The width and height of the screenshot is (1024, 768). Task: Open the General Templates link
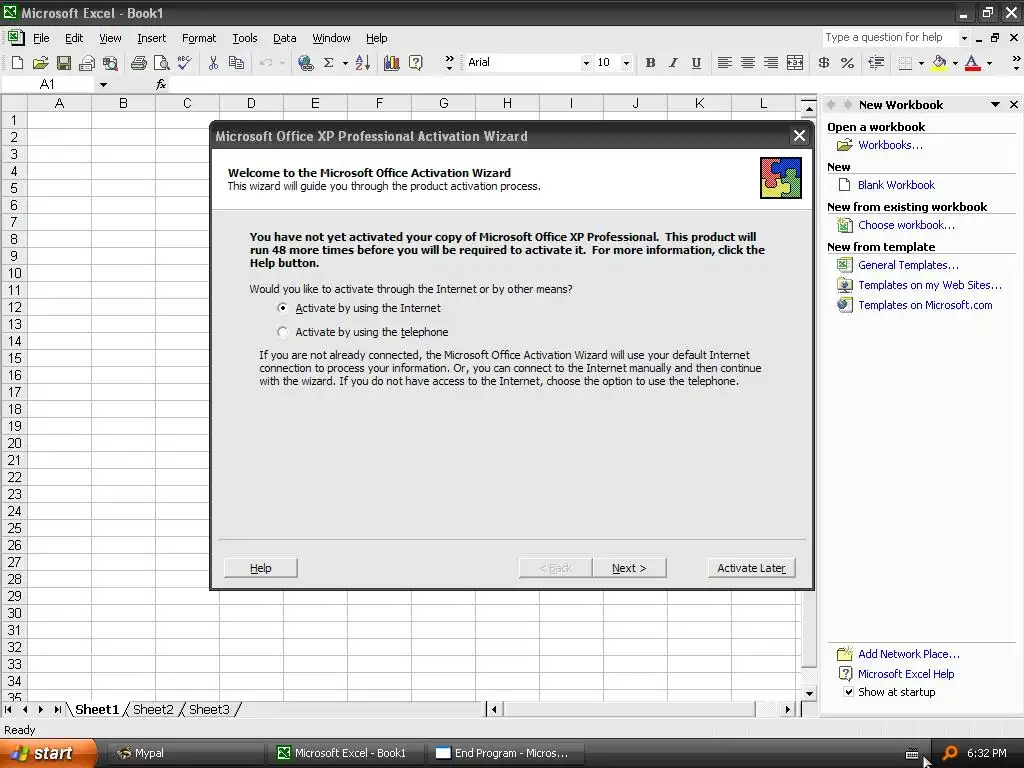coord(908,265)
